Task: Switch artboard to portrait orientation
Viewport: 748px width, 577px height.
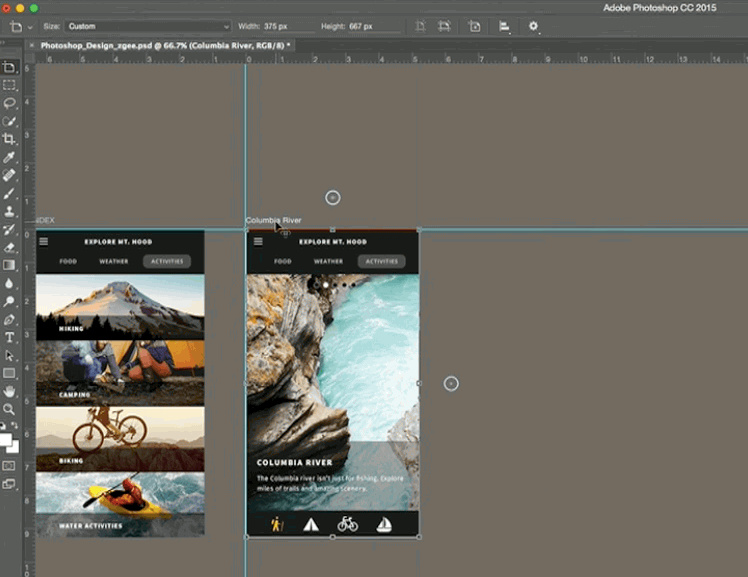Action: tap(420, 26)
